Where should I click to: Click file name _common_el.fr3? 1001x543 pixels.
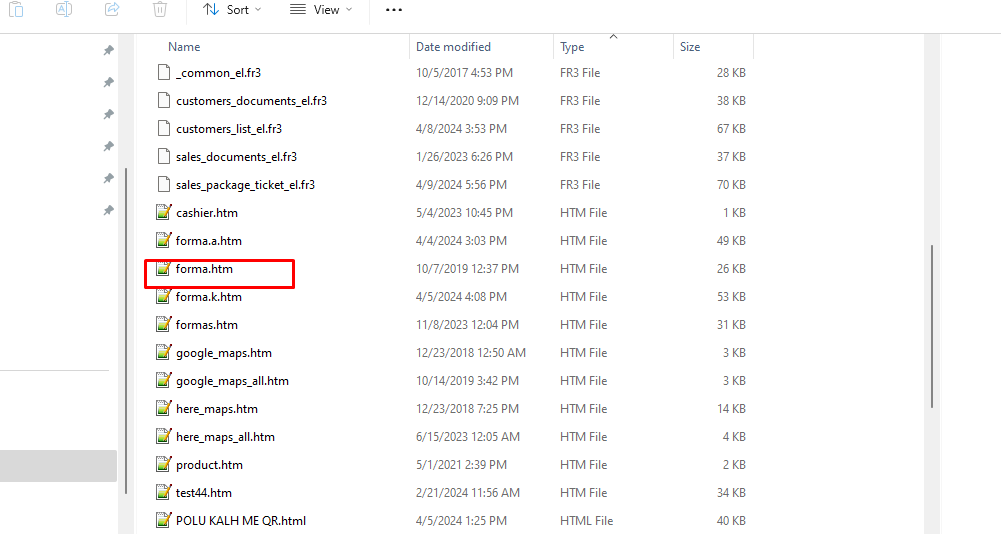click(x=218, y=73)
